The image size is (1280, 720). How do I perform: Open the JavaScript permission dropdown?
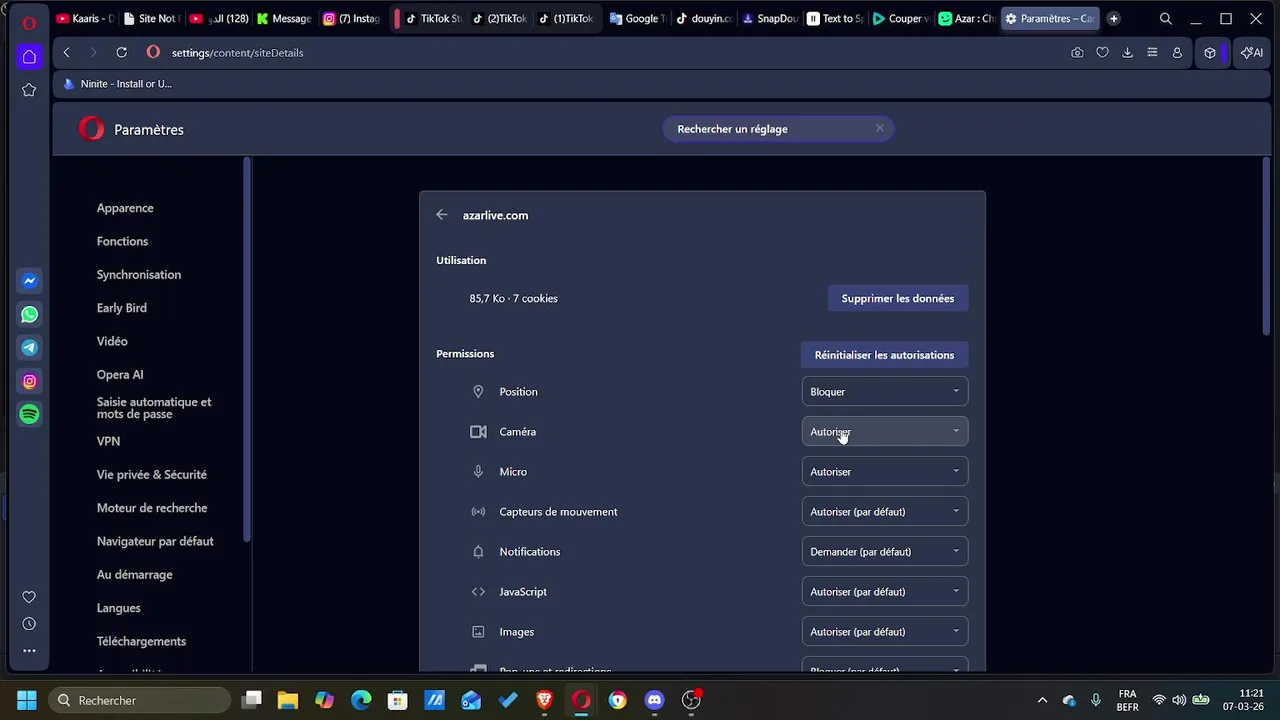885,592
